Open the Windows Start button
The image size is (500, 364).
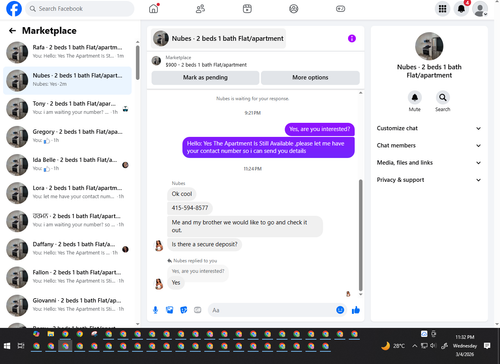pos(7,346)
